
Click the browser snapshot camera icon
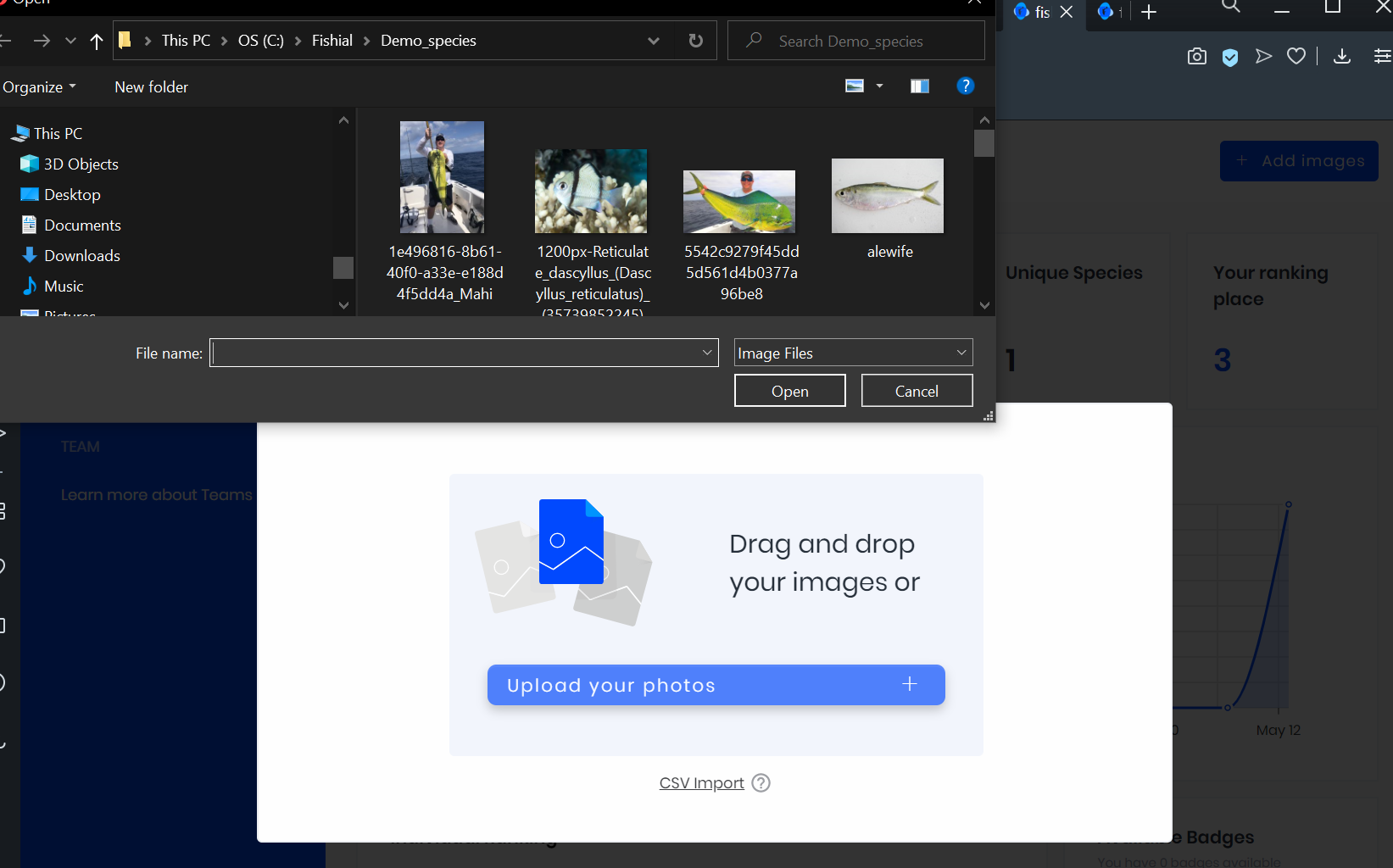pyautogui.click(x=1196, y=57)
